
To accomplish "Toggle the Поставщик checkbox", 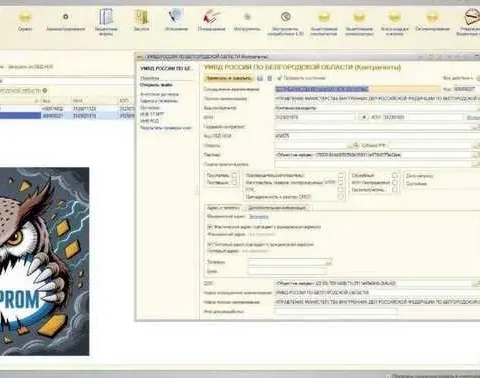I will [234, 182].
